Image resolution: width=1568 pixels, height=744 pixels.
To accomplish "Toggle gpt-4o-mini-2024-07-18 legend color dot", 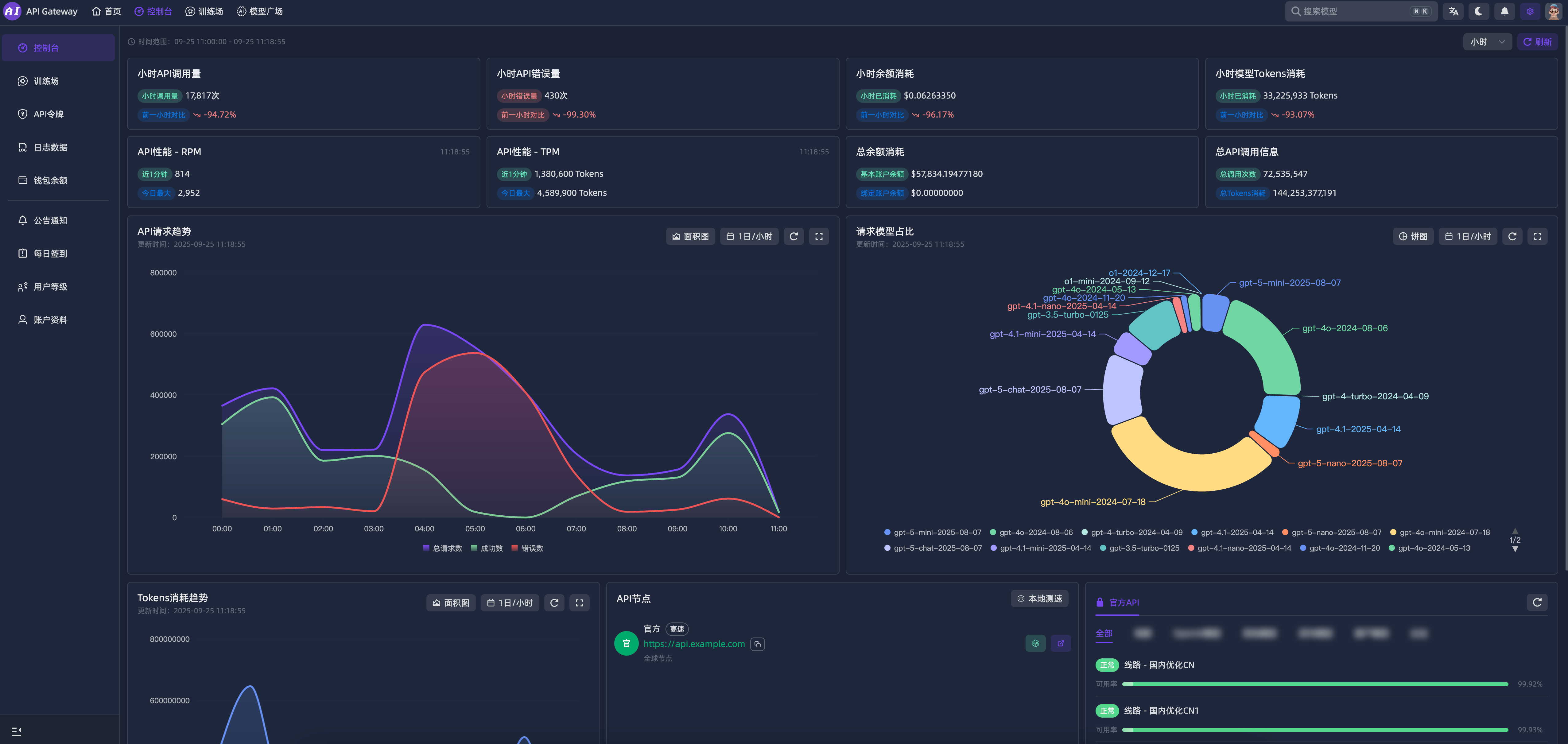I will pyautogui.click(x=1393, y=533).
